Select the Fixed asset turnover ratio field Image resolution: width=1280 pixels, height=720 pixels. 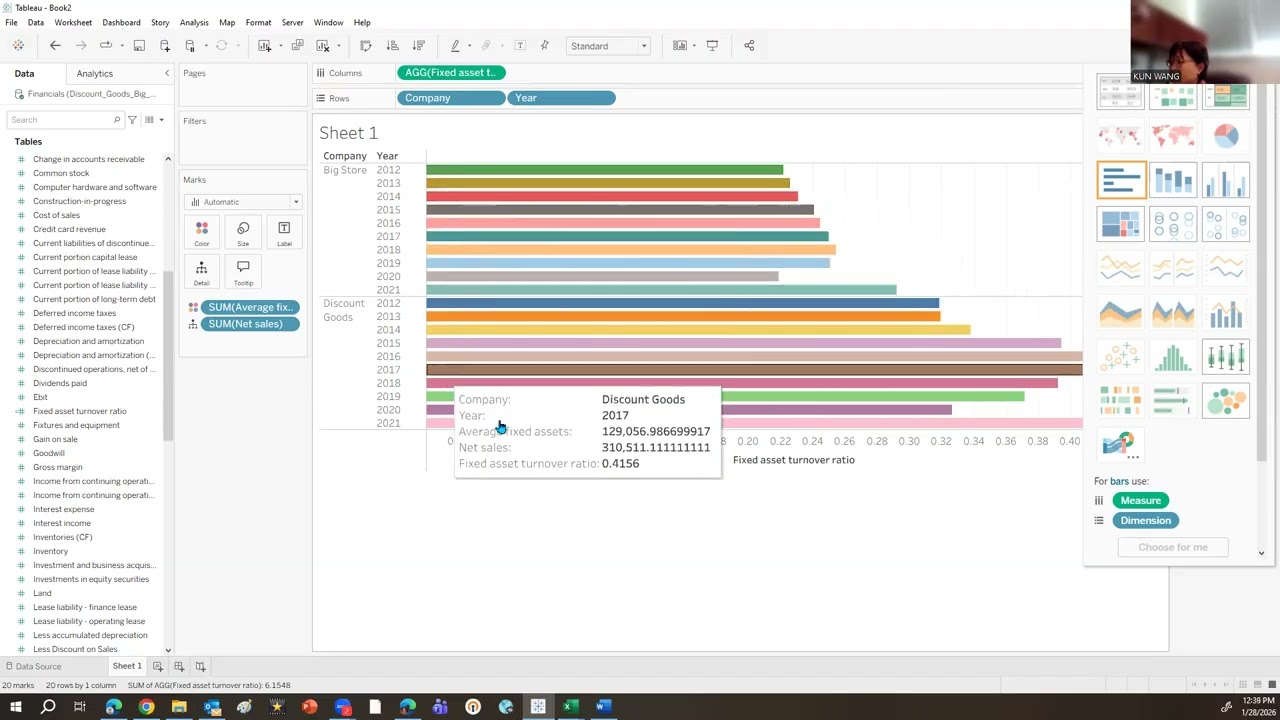point(80,411)
